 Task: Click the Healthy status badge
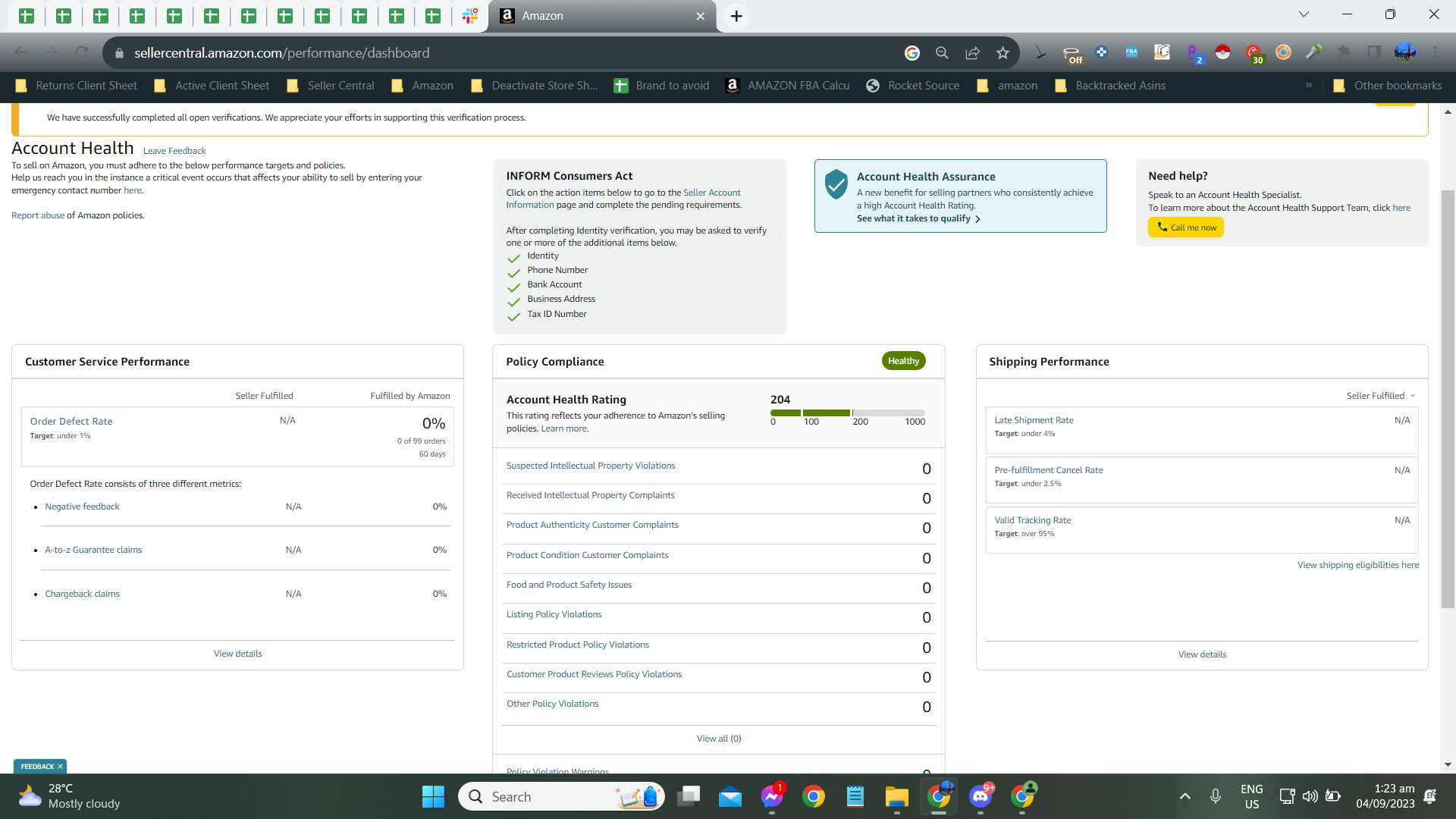pos(903,361)
